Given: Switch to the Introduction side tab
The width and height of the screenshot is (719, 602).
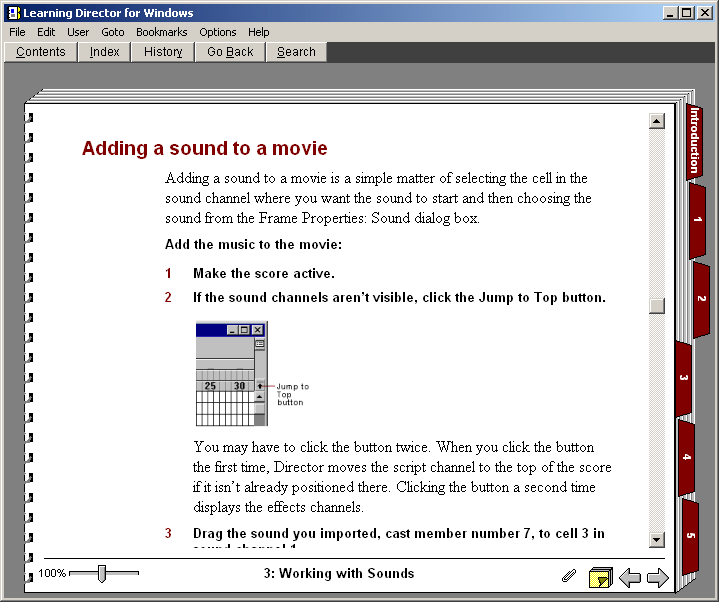Looking at the screenshot, I should pyautogui.click(x=695, y=140).
